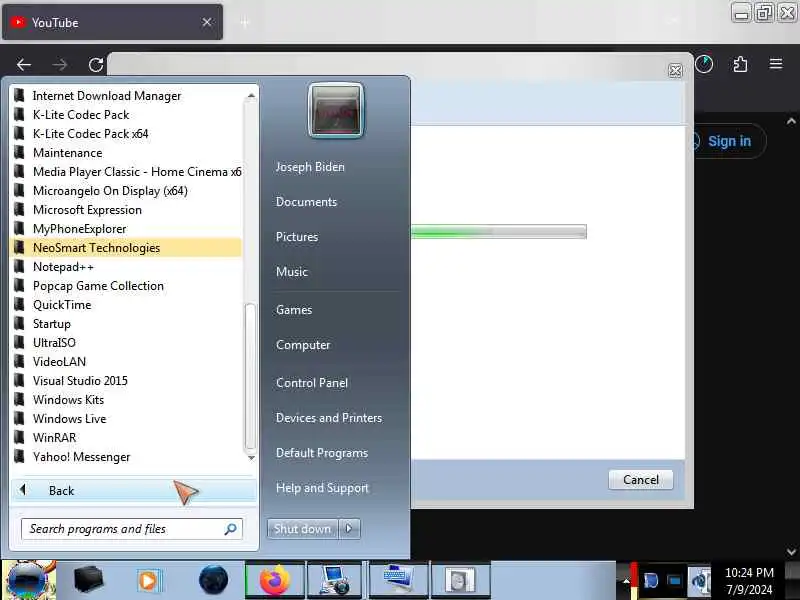800x600 pixels.
Task: Open the dark globe taskbar icon
Action: coord(214,580)
